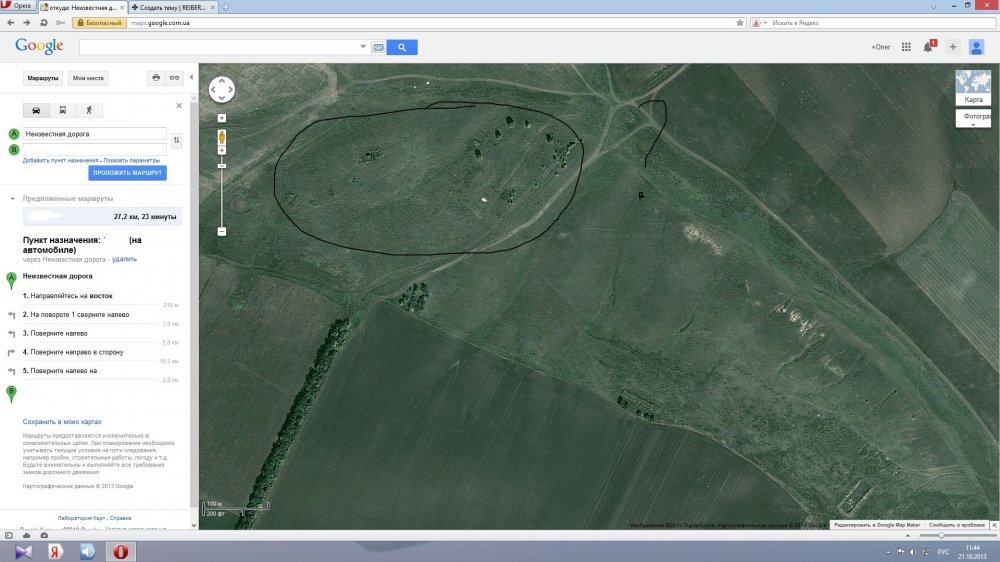
Task: Swap start and destination points
Action: (177, 141)
